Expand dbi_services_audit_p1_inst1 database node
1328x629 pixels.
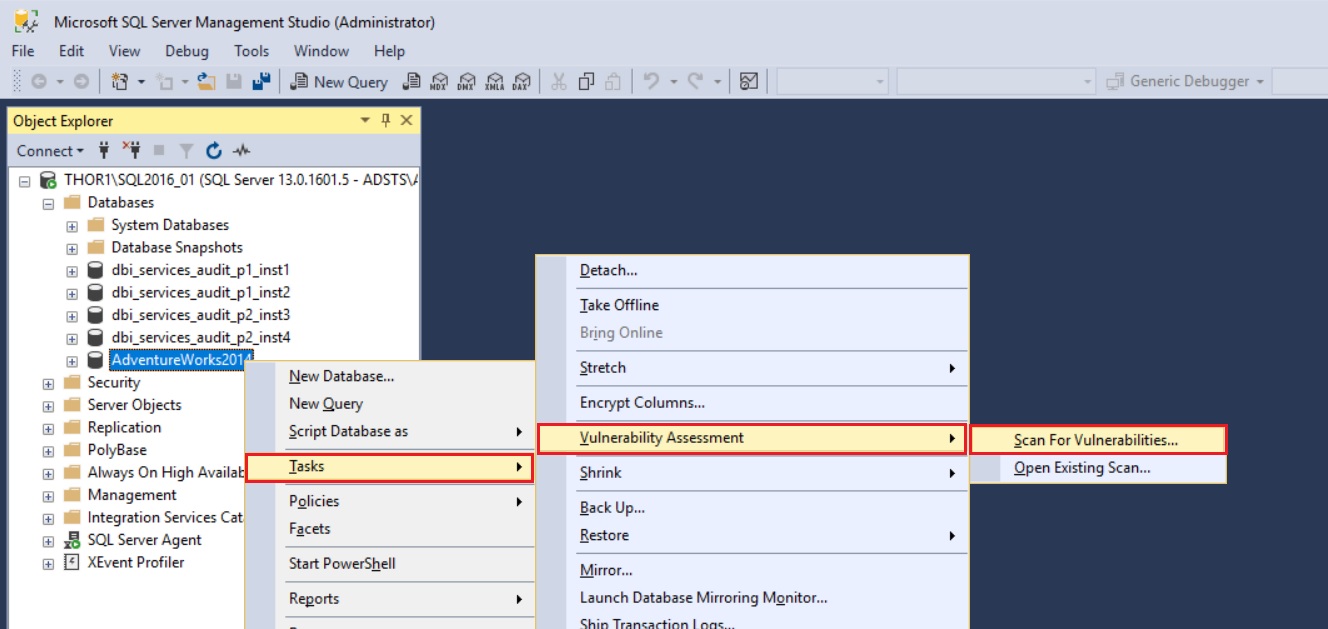pyautogui.click(x=72, y=270)
